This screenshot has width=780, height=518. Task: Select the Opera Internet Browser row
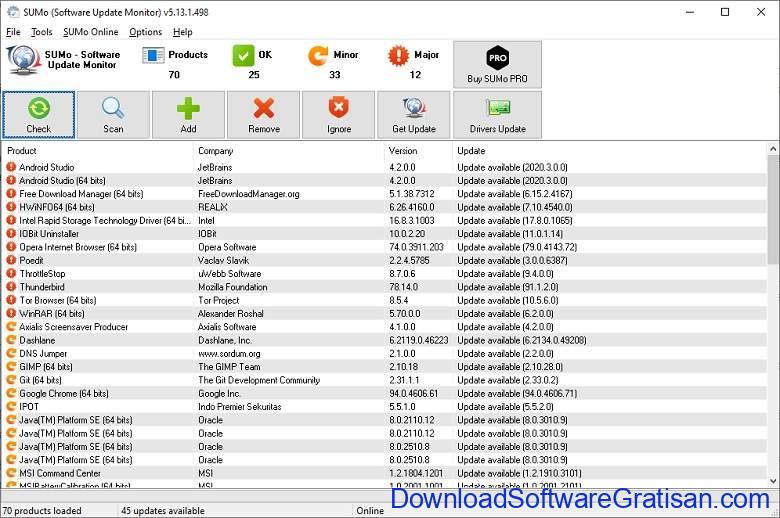(x=385, y=247)
